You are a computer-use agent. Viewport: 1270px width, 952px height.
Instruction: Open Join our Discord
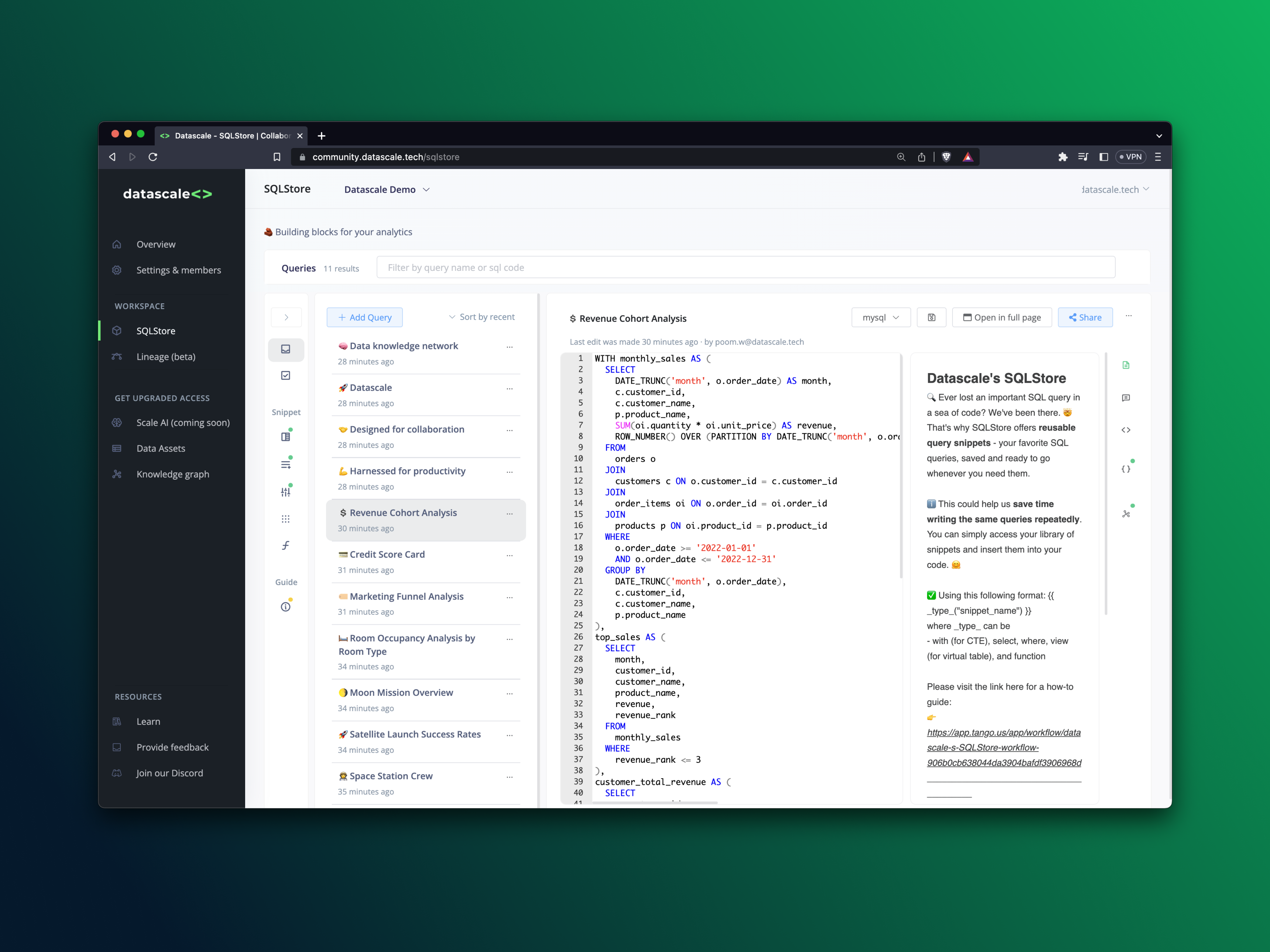(169, 773)
